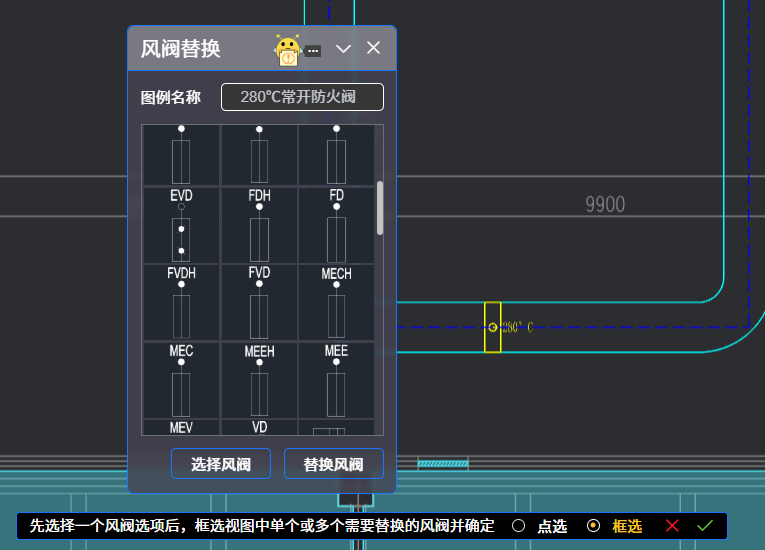Collapse the 风阀替换 panel with the chevron

pos(343,49)
